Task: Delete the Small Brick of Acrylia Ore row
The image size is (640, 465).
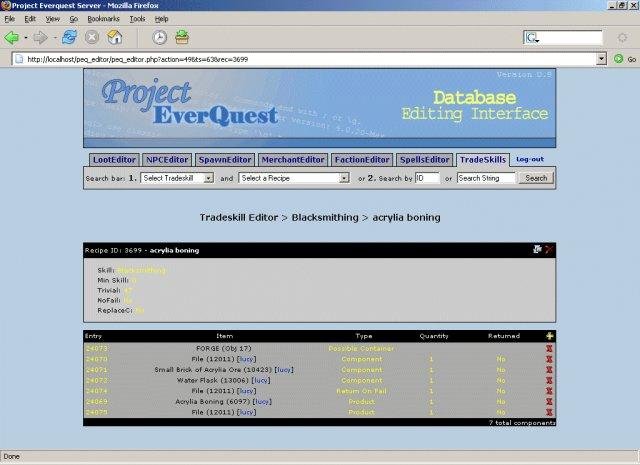Action: pos(549,370)
